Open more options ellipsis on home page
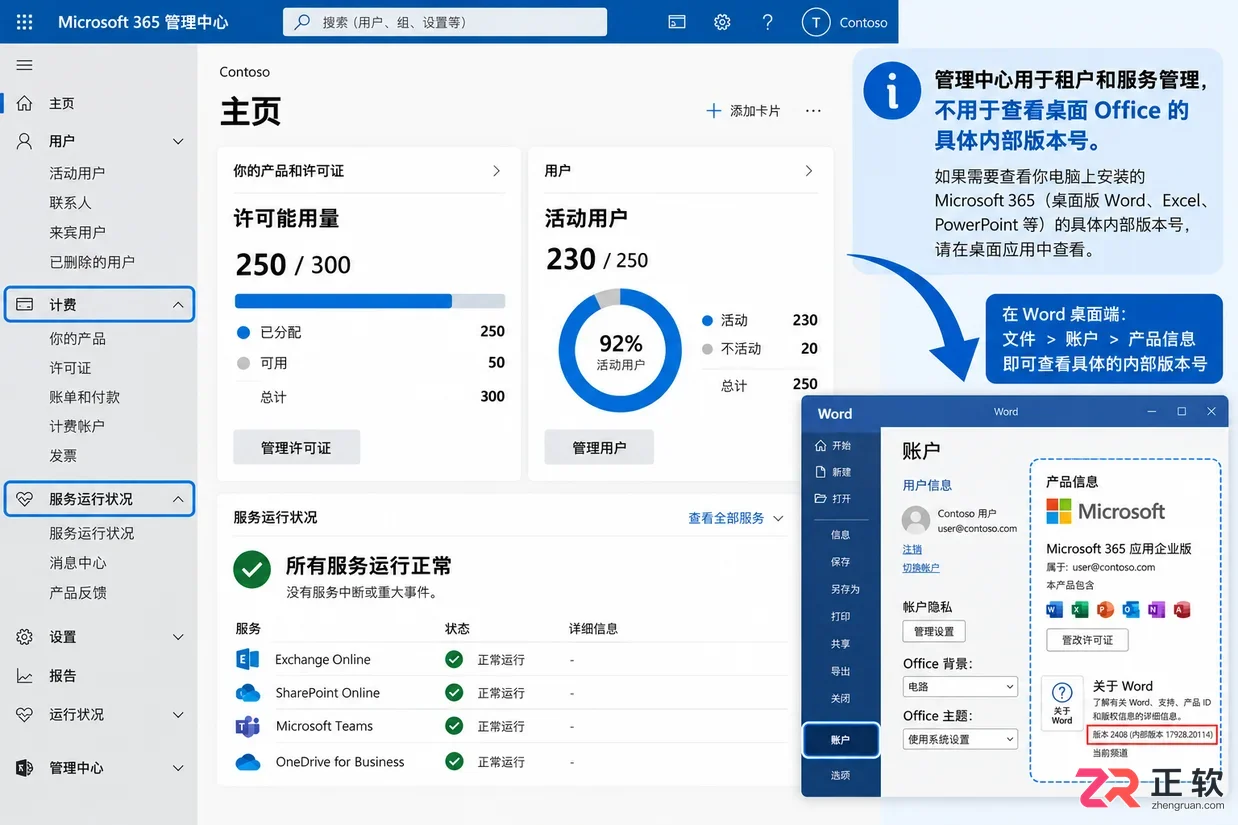Image resolution: width=1238 pixels, height=825 pixels. [813, 111]
